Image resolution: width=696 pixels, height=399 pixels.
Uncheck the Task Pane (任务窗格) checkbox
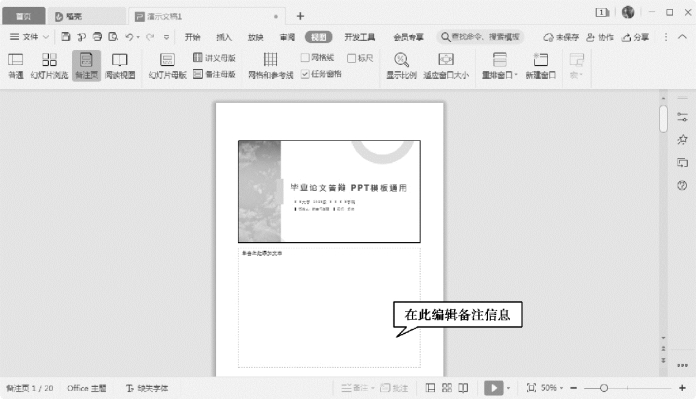[305, 74]
